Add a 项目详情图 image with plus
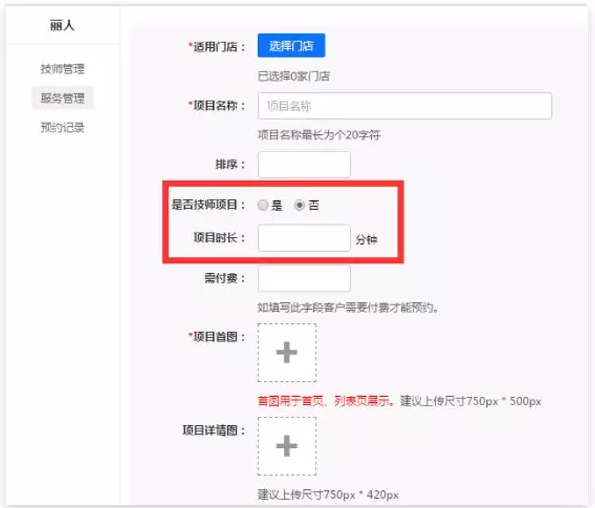This screenshot has width=595, height=508. [287, 446]
